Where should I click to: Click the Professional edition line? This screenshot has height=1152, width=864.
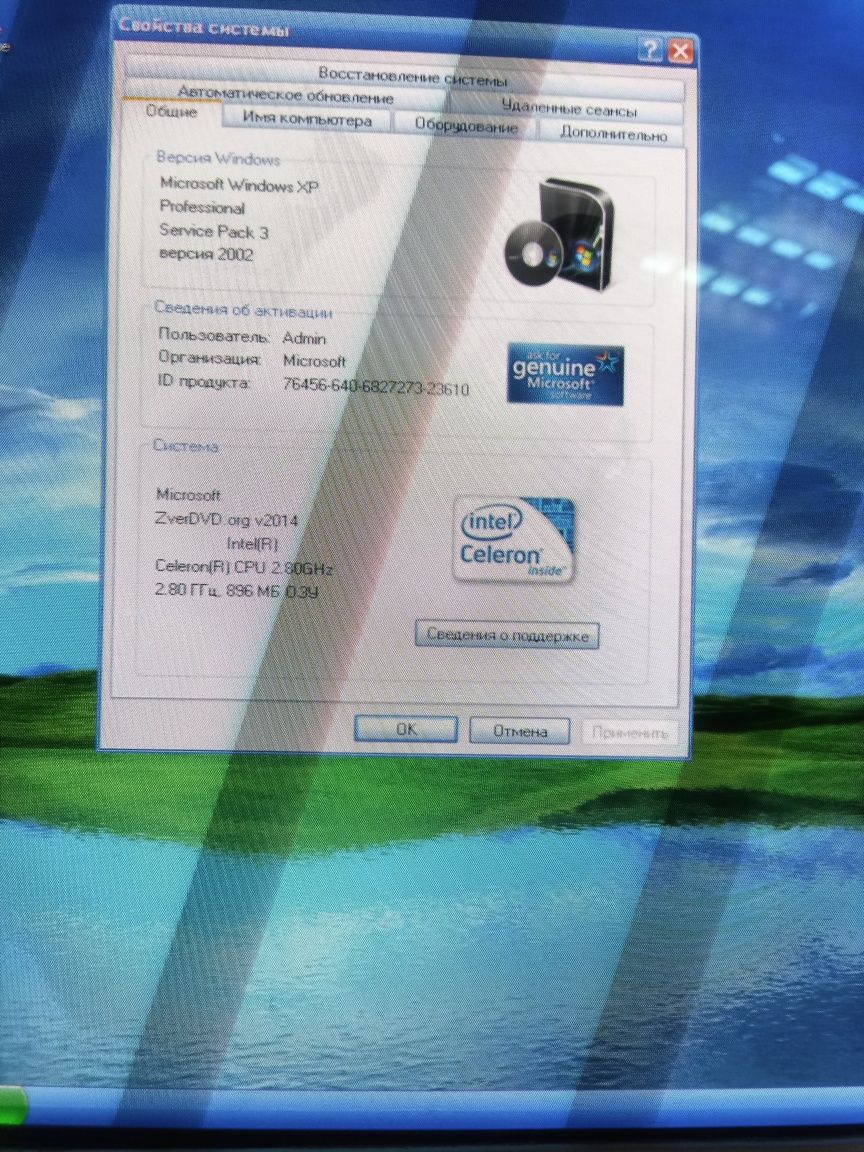(202, 207)
